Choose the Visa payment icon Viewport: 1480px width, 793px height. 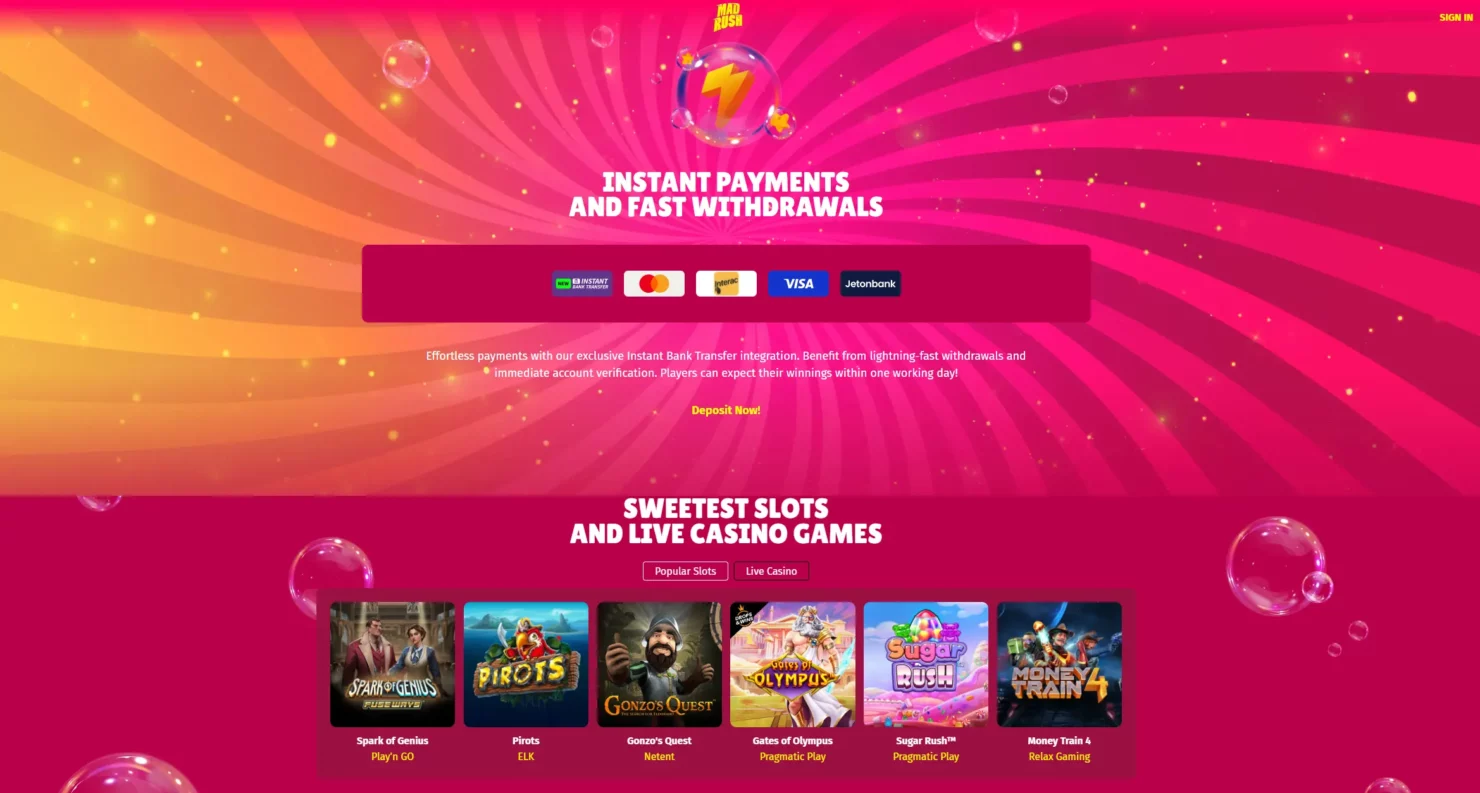(798, 284)
